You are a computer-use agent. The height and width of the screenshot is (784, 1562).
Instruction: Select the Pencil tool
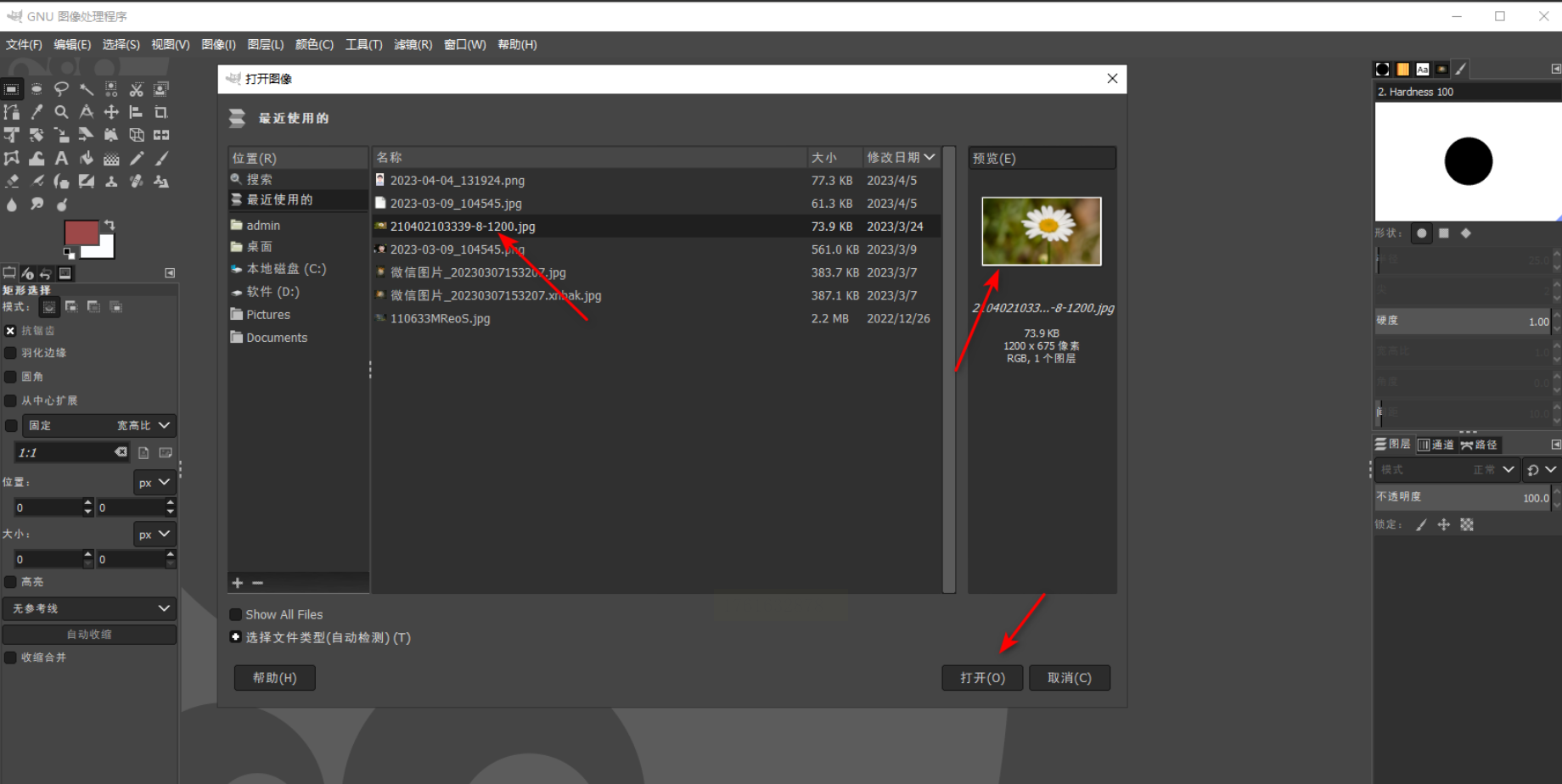136,159
